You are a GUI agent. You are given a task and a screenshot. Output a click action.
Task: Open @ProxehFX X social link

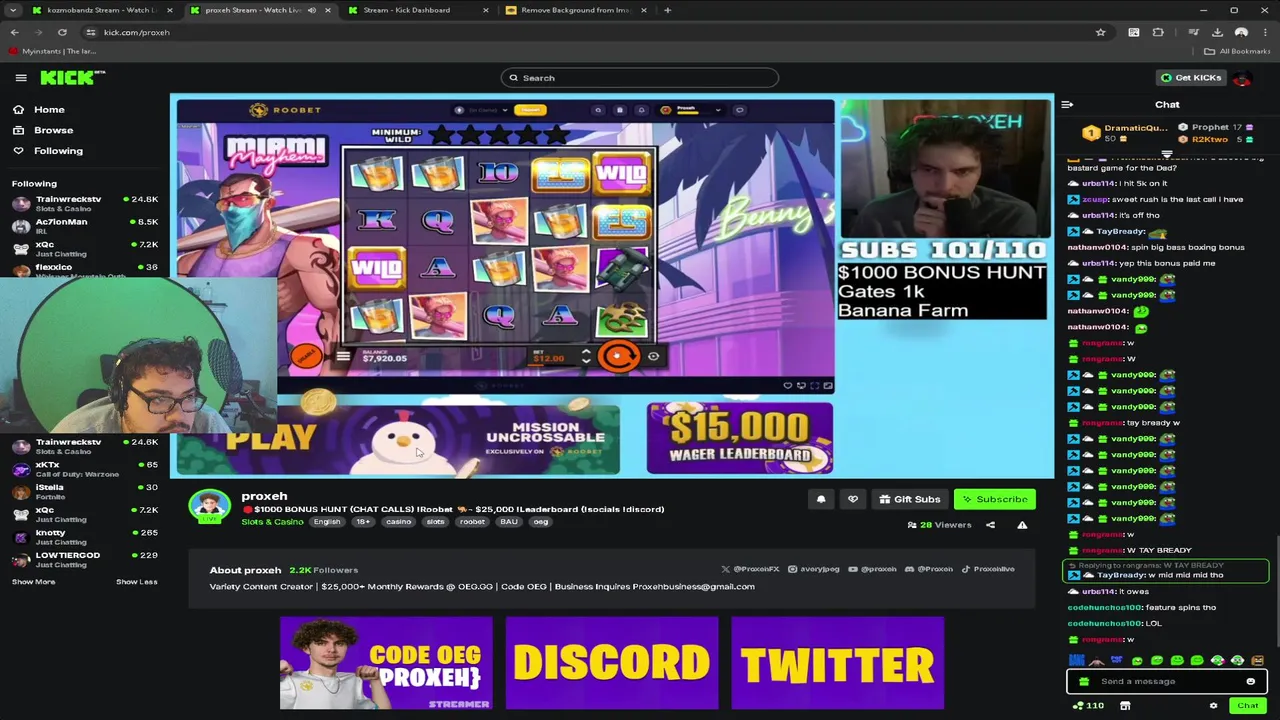(x=751, y=569)
